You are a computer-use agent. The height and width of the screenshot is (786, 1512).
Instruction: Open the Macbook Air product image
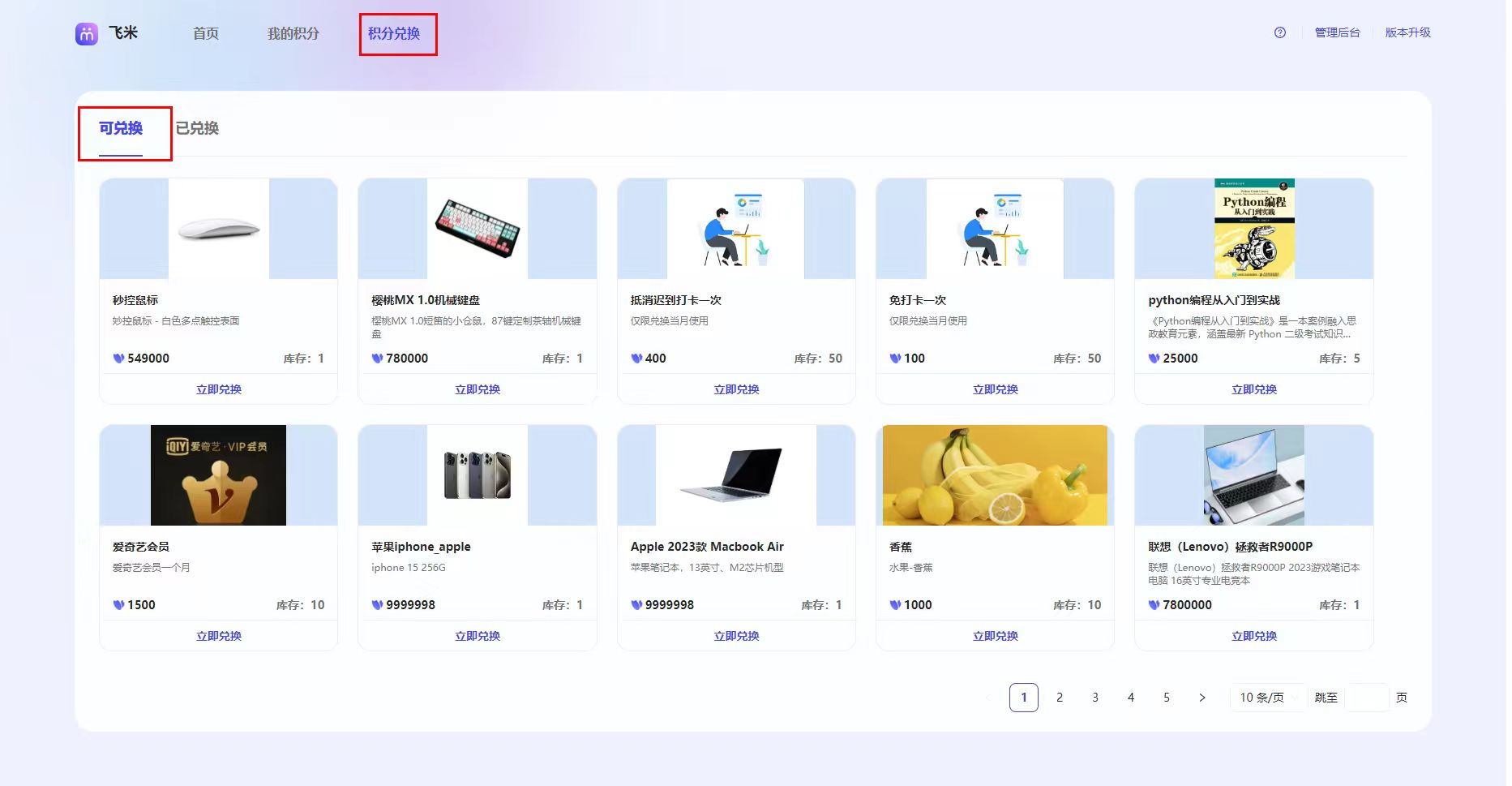736,475
